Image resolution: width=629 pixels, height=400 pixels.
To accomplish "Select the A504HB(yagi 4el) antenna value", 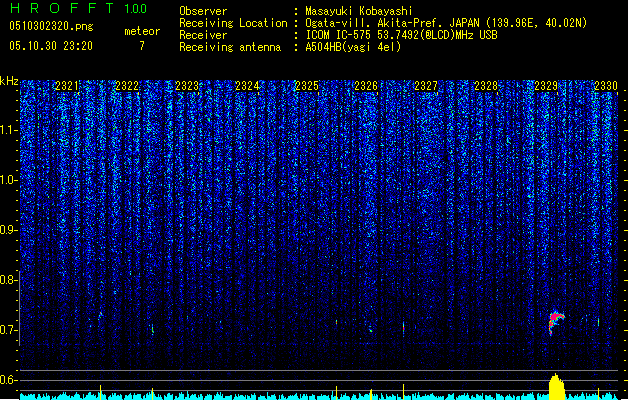I will [353, 47].
